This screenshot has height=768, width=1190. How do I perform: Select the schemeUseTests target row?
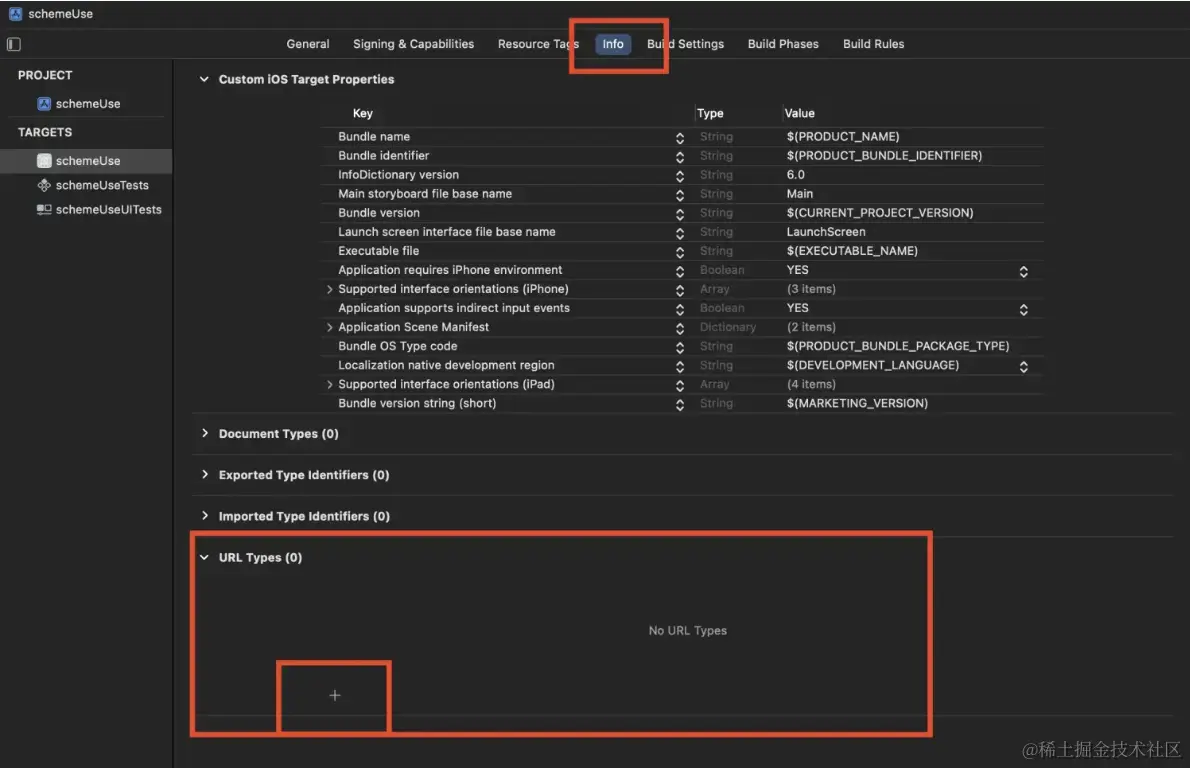87,185
